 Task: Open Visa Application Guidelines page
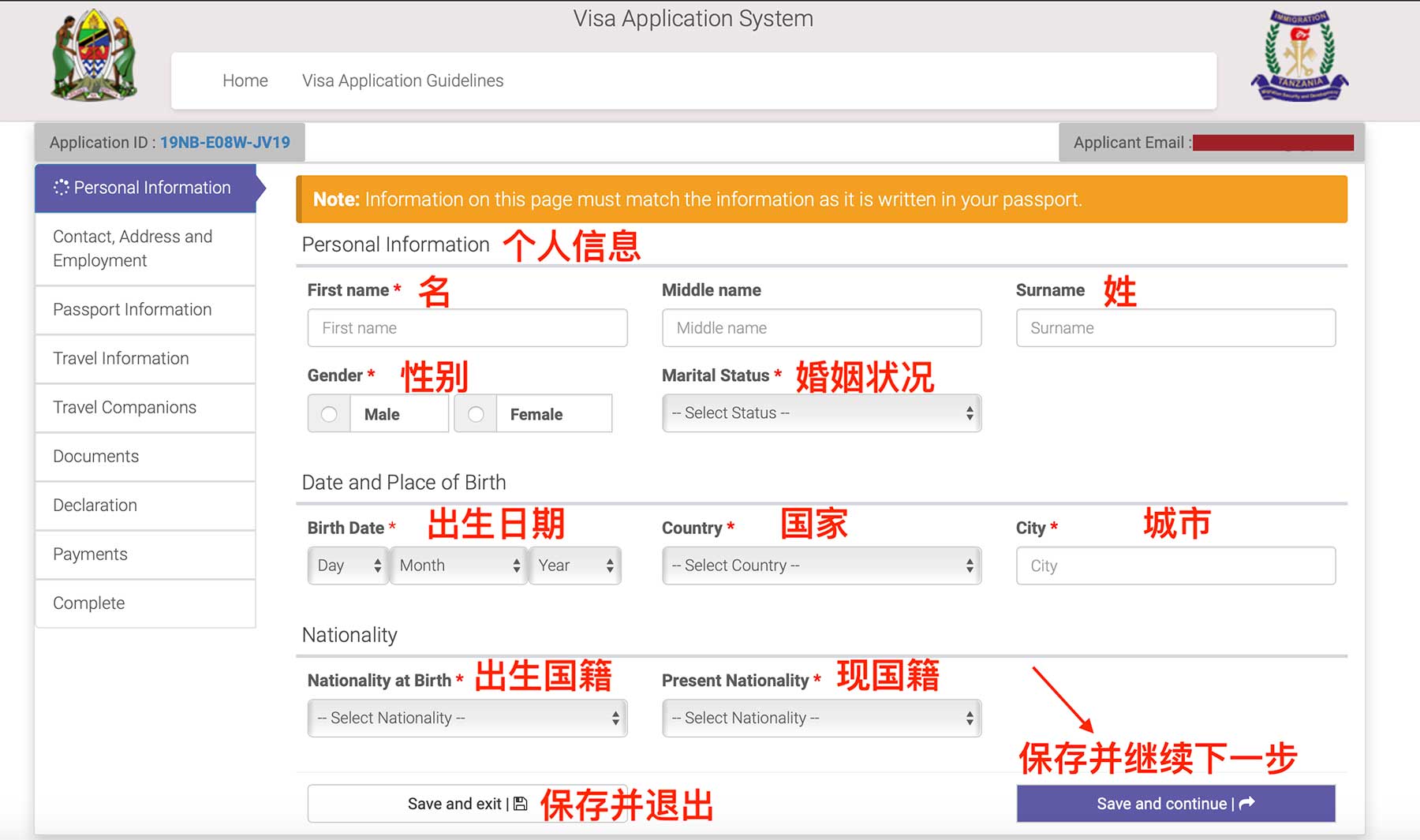[x=402, y=80]
